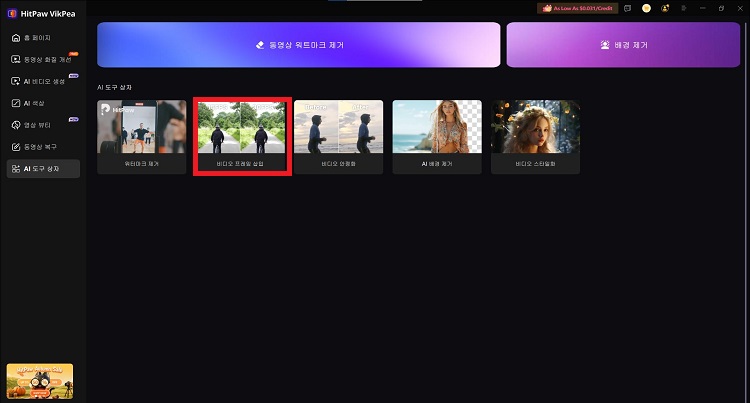This screenshot has width=750, height=403.
Task: Open 동영상 화질 개선 video enhancer section
Action: (x=43, y=59)
